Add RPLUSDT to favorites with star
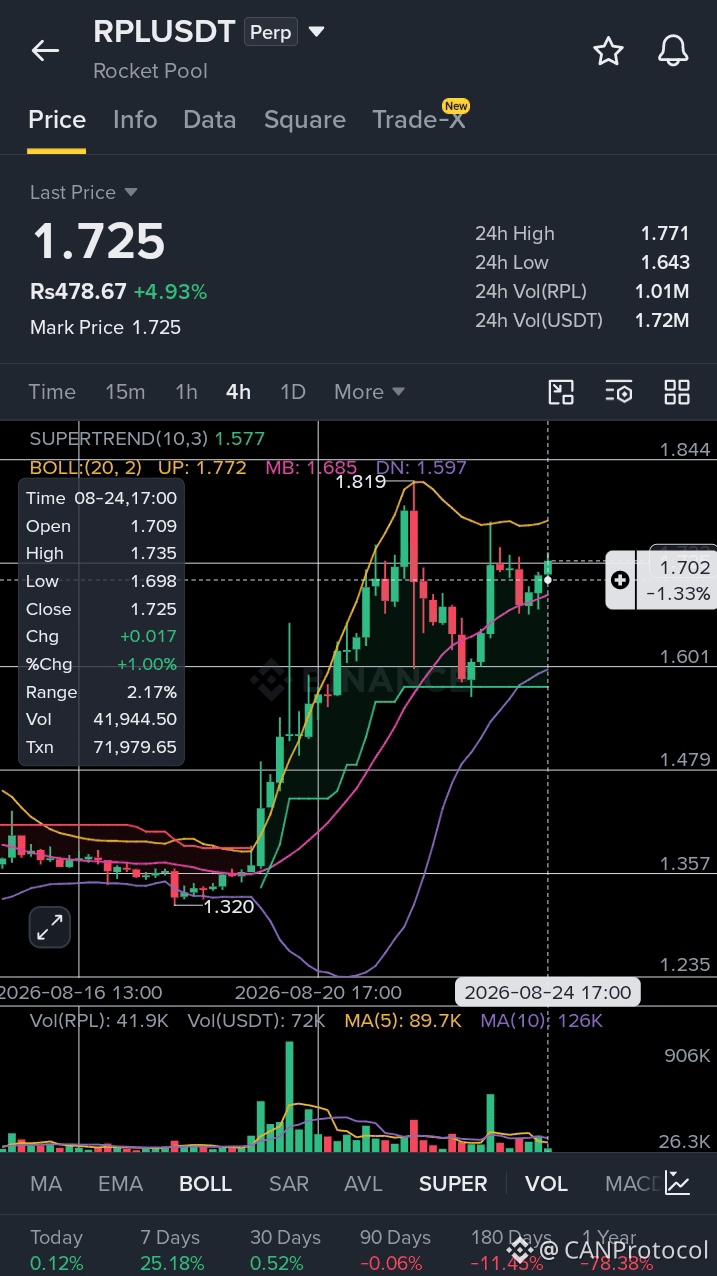The height and width of the screenshot is (1276, 717). 608,51
